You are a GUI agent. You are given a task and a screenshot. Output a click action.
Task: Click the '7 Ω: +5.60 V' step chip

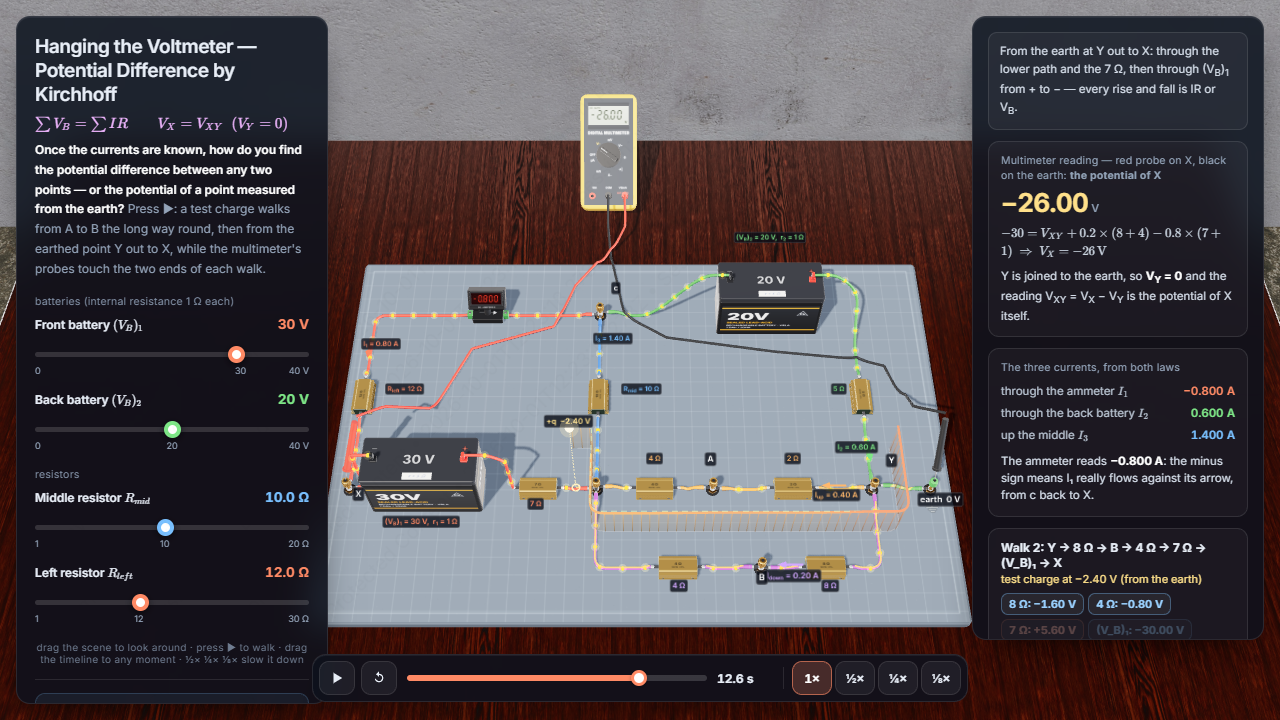pyautogui.click(x=1041, y=630)
